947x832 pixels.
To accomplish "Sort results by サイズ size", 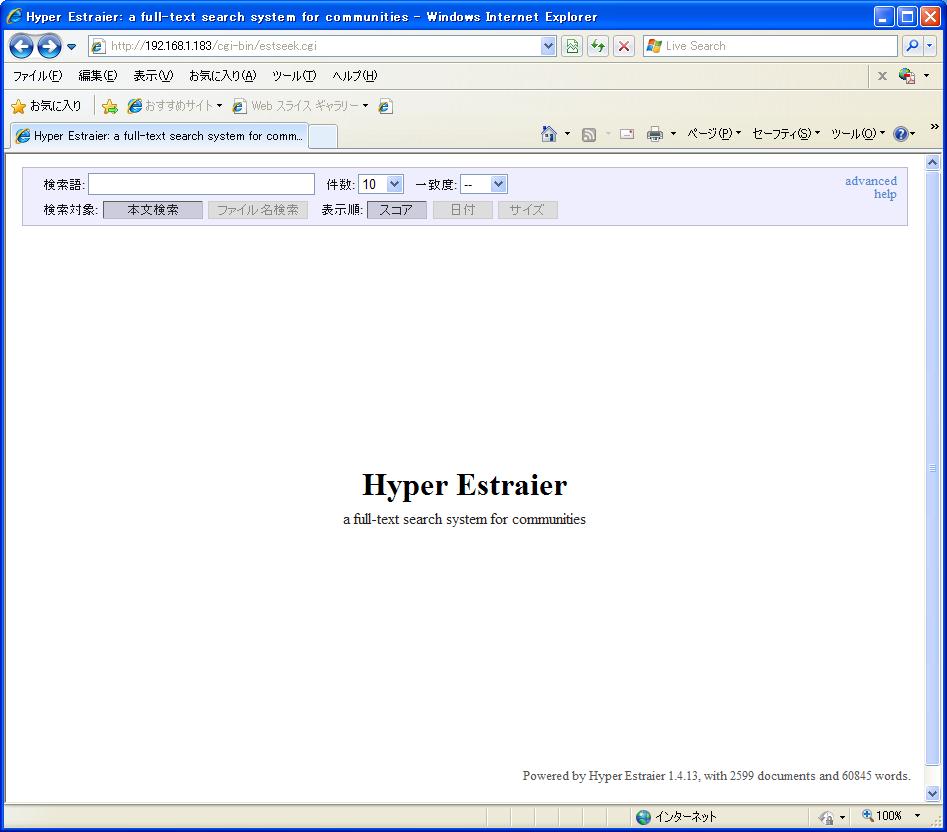I will 527,210.
